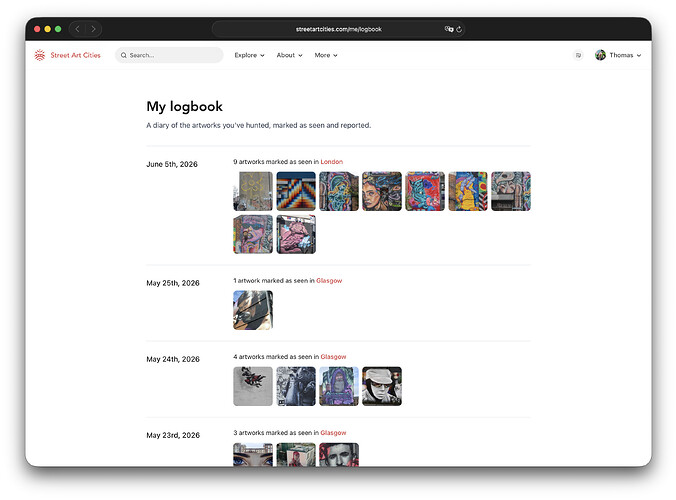
Task: Reload the page with the refresh icon
Action: click(x=459, y=29)
